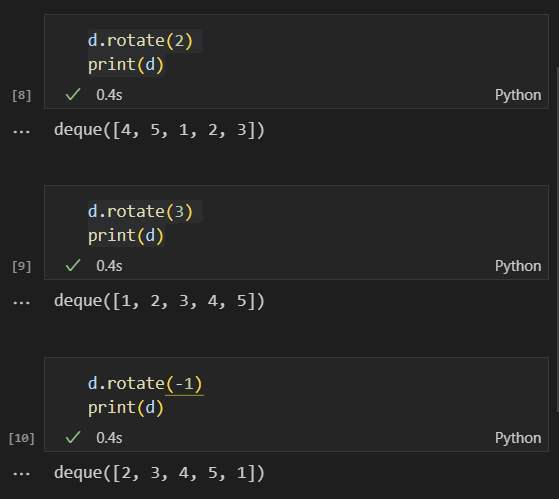Click the green success checkmark of cell 10
This screenshot has width=559, height=499.
coord(73,437)
